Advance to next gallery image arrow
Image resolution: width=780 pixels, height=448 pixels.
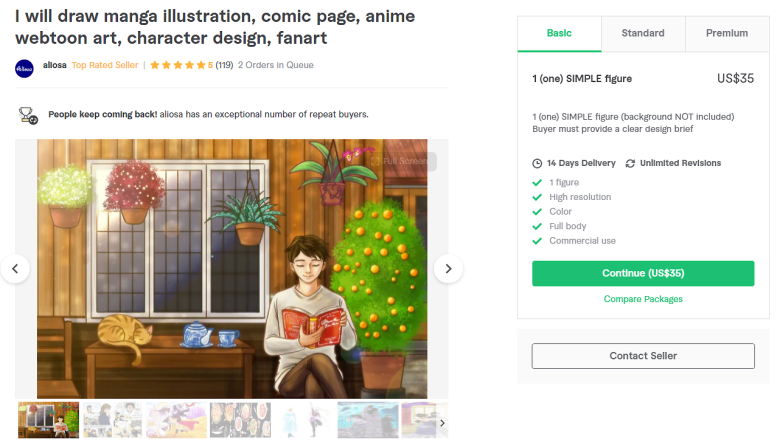(448, 269)
